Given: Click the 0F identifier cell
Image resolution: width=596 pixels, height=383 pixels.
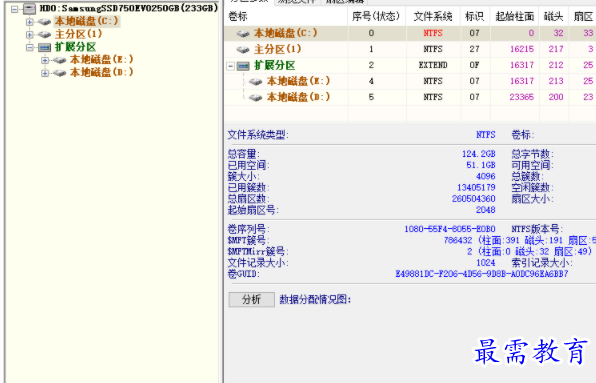Looking at the screenshot, I should pos(474,65).
